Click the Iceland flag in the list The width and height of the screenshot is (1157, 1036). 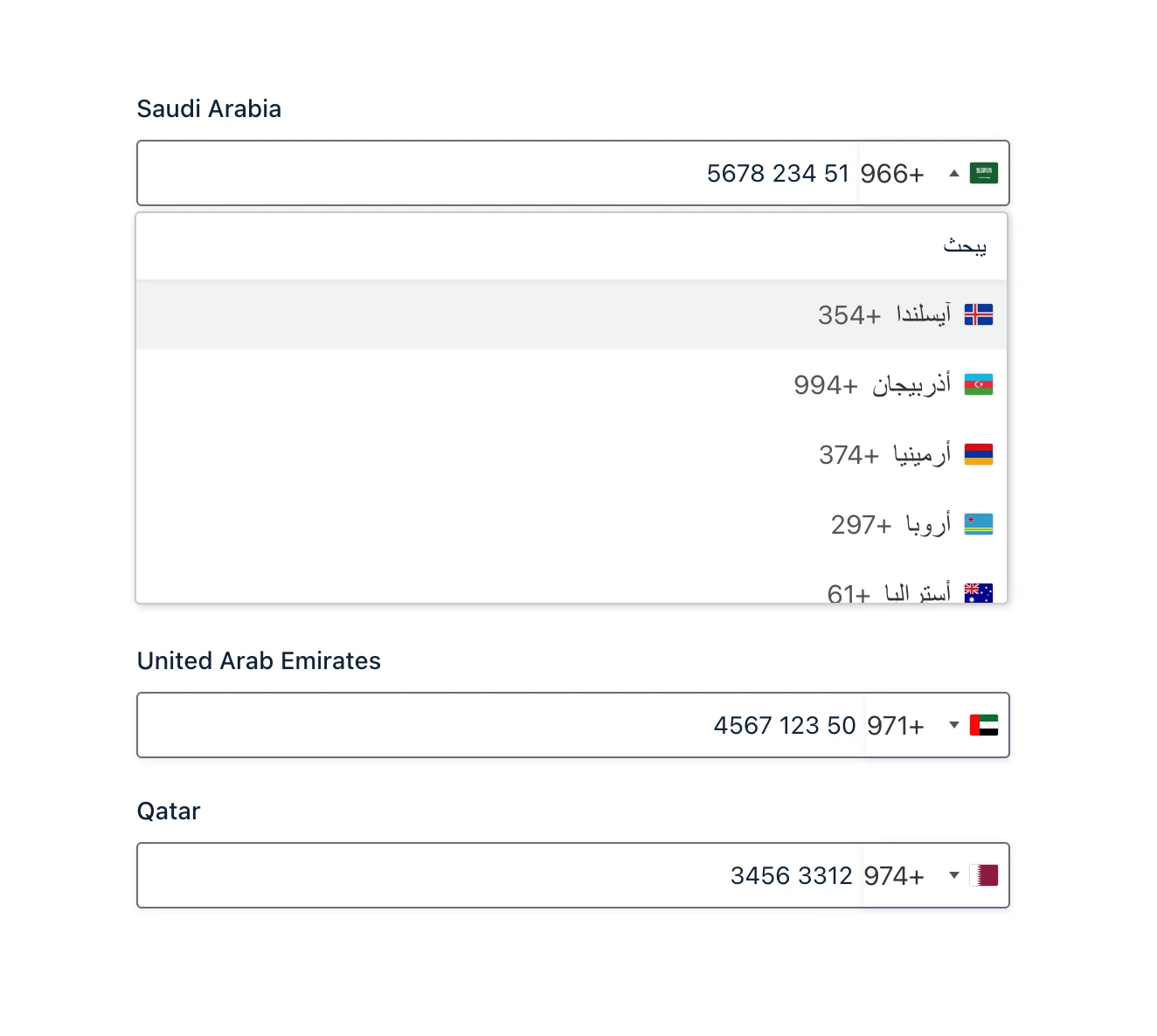(x=979, y=314)
